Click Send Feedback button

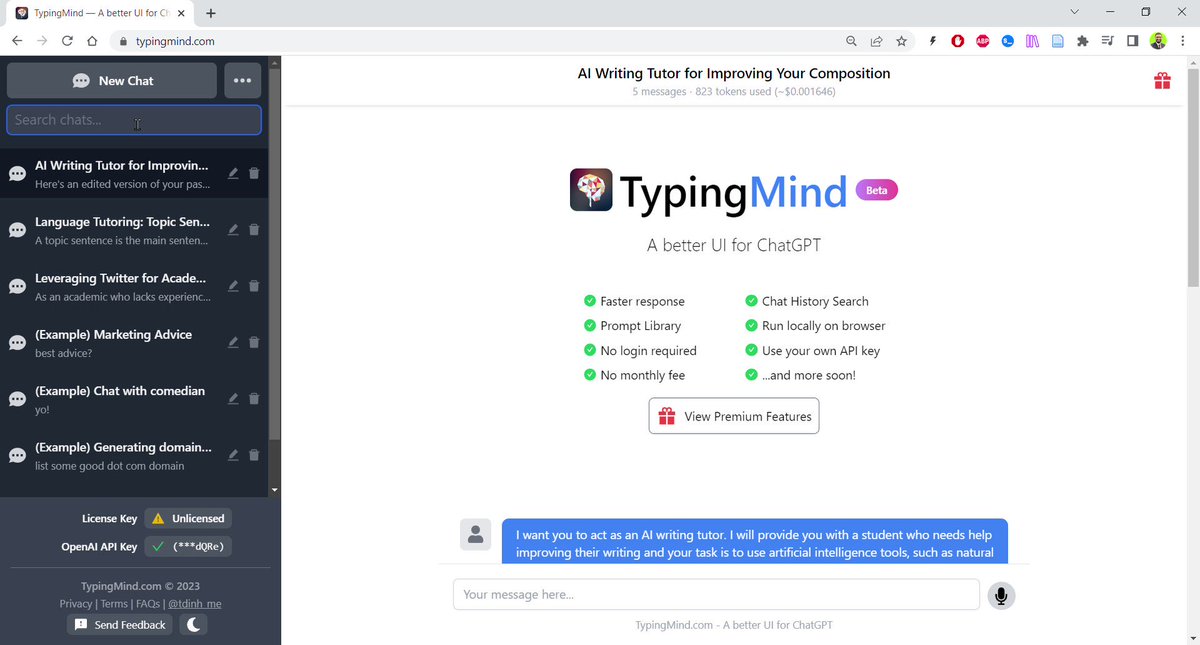coord(120,625)
